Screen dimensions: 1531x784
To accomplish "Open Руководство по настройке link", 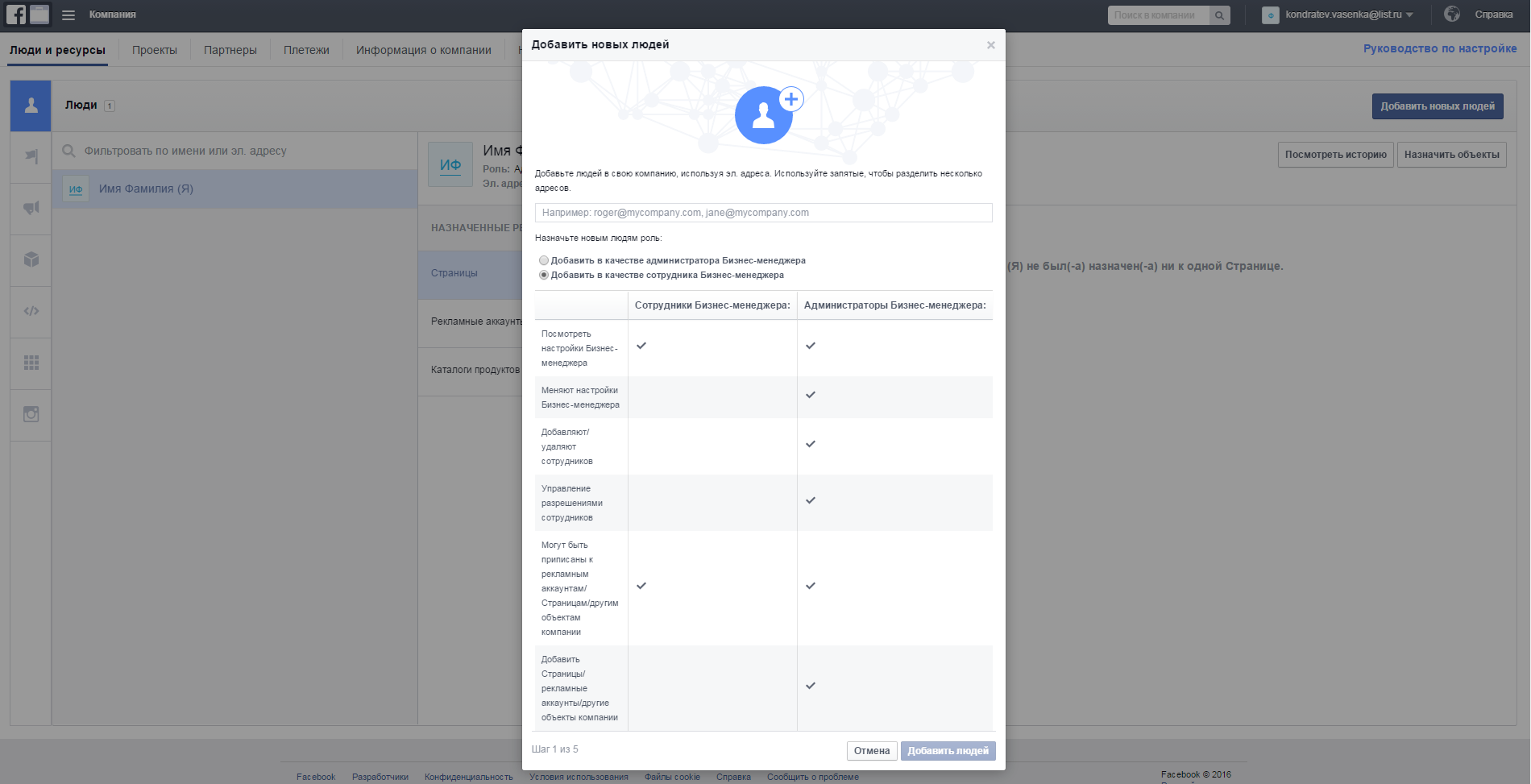I will [1440, 48].
